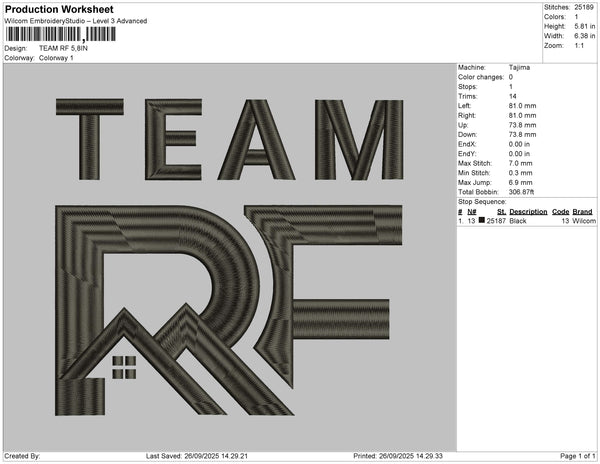Click the Description column header

coord(528,212)
